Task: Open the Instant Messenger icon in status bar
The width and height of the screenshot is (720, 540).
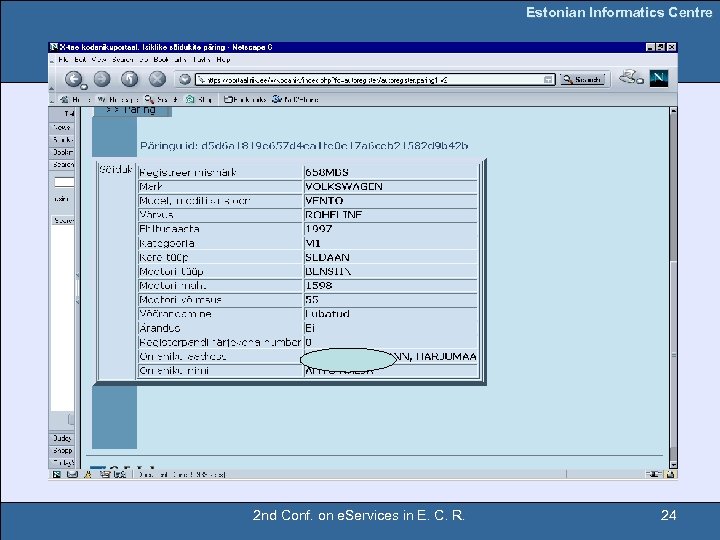Action: click(x=88, y=474)
